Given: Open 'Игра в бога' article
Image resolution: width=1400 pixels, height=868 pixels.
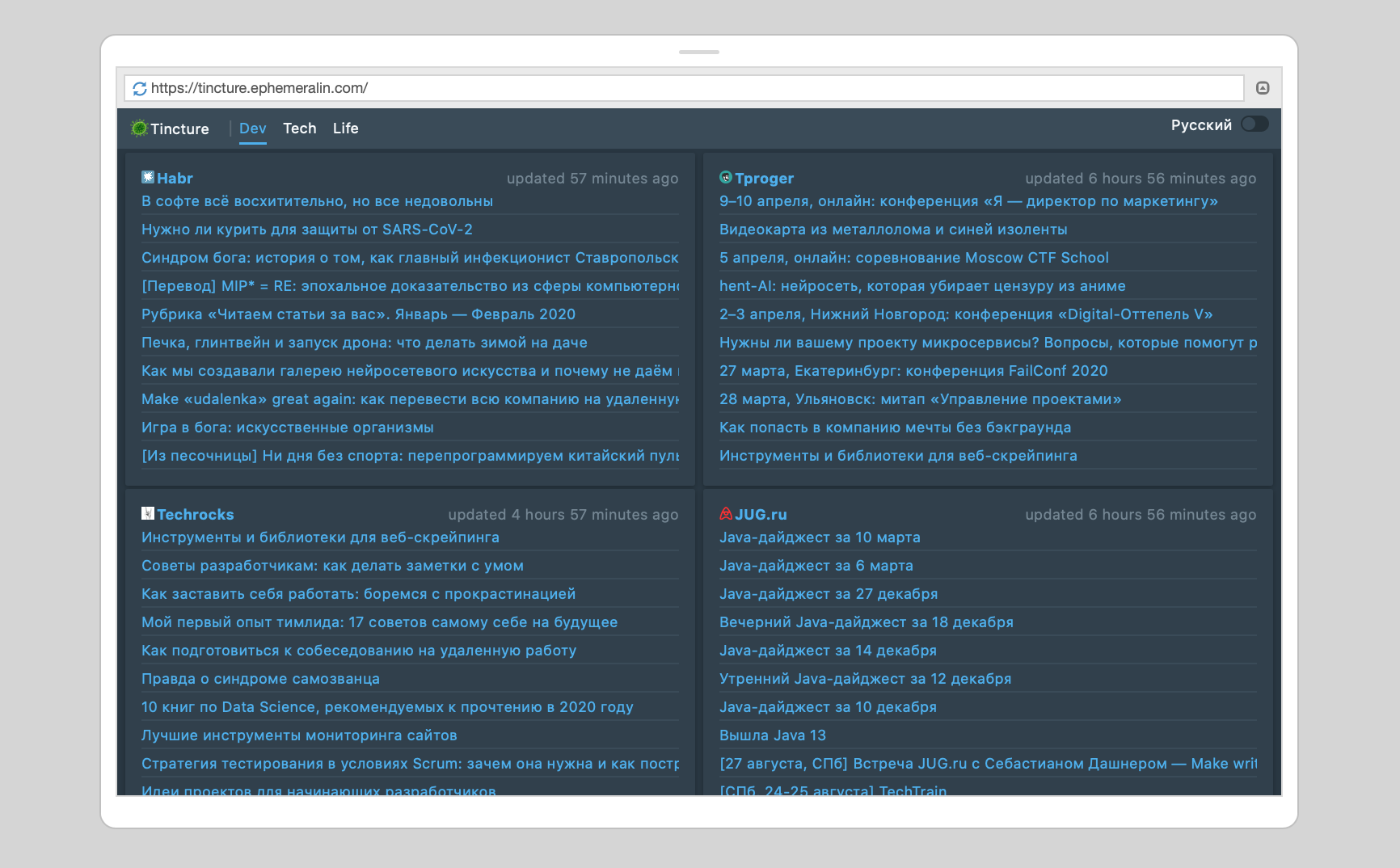Looking at the screenshot, I should tap(288, 428).
